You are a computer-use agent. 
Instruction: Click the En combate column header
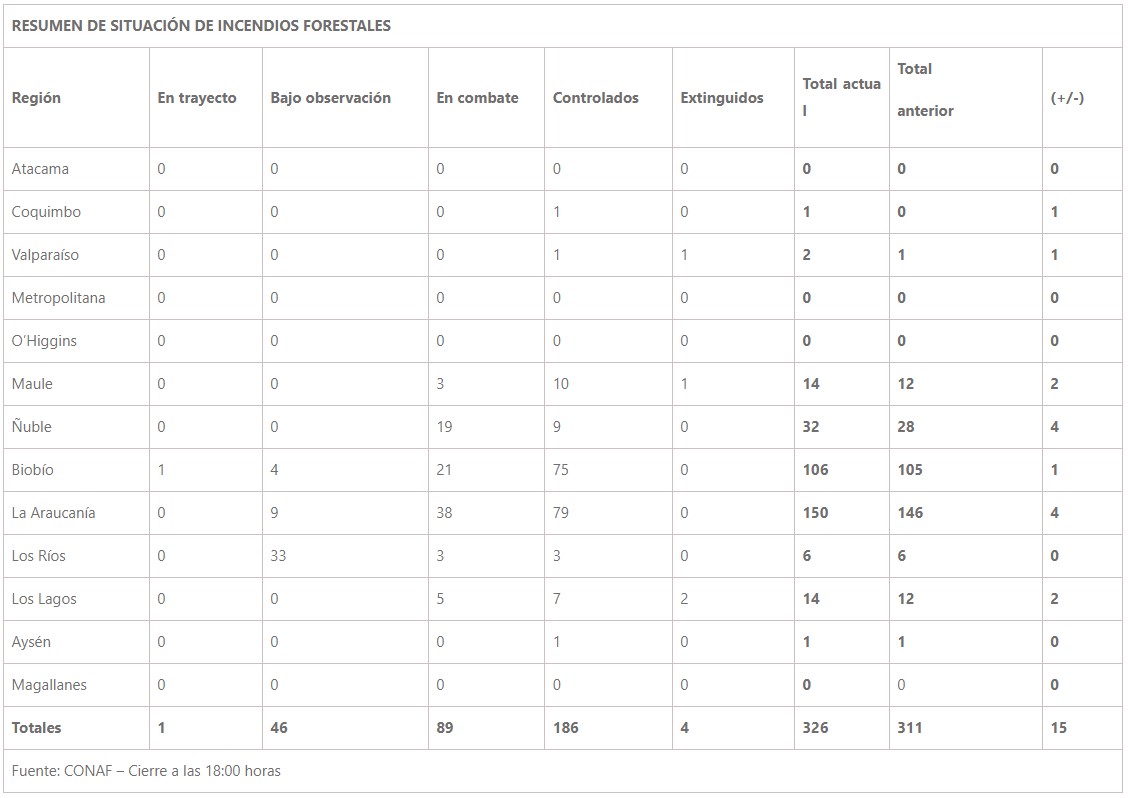coord(477,98)
